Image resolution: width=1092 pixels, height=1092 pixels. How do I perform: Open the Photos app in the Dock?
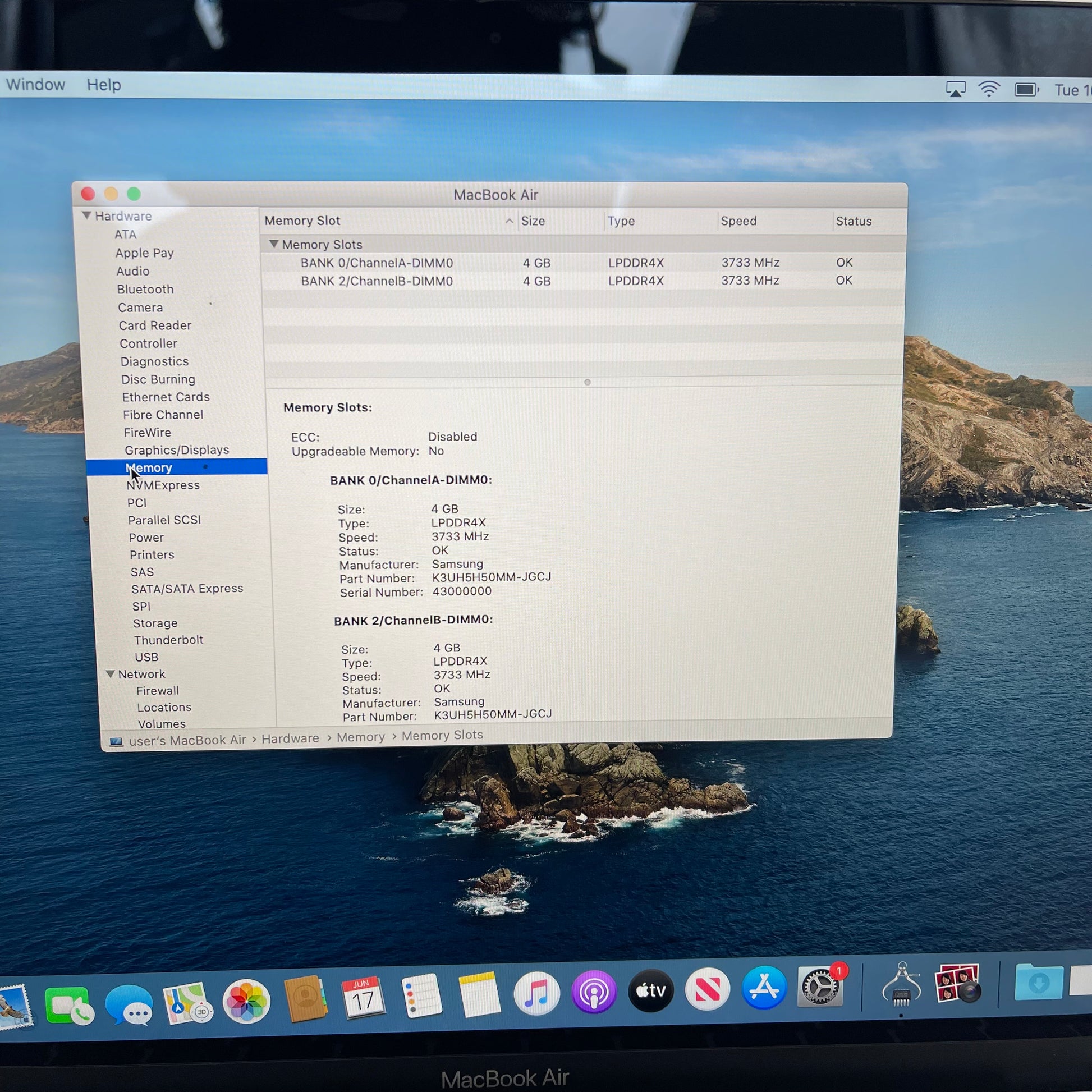(x=246, y=1002)
